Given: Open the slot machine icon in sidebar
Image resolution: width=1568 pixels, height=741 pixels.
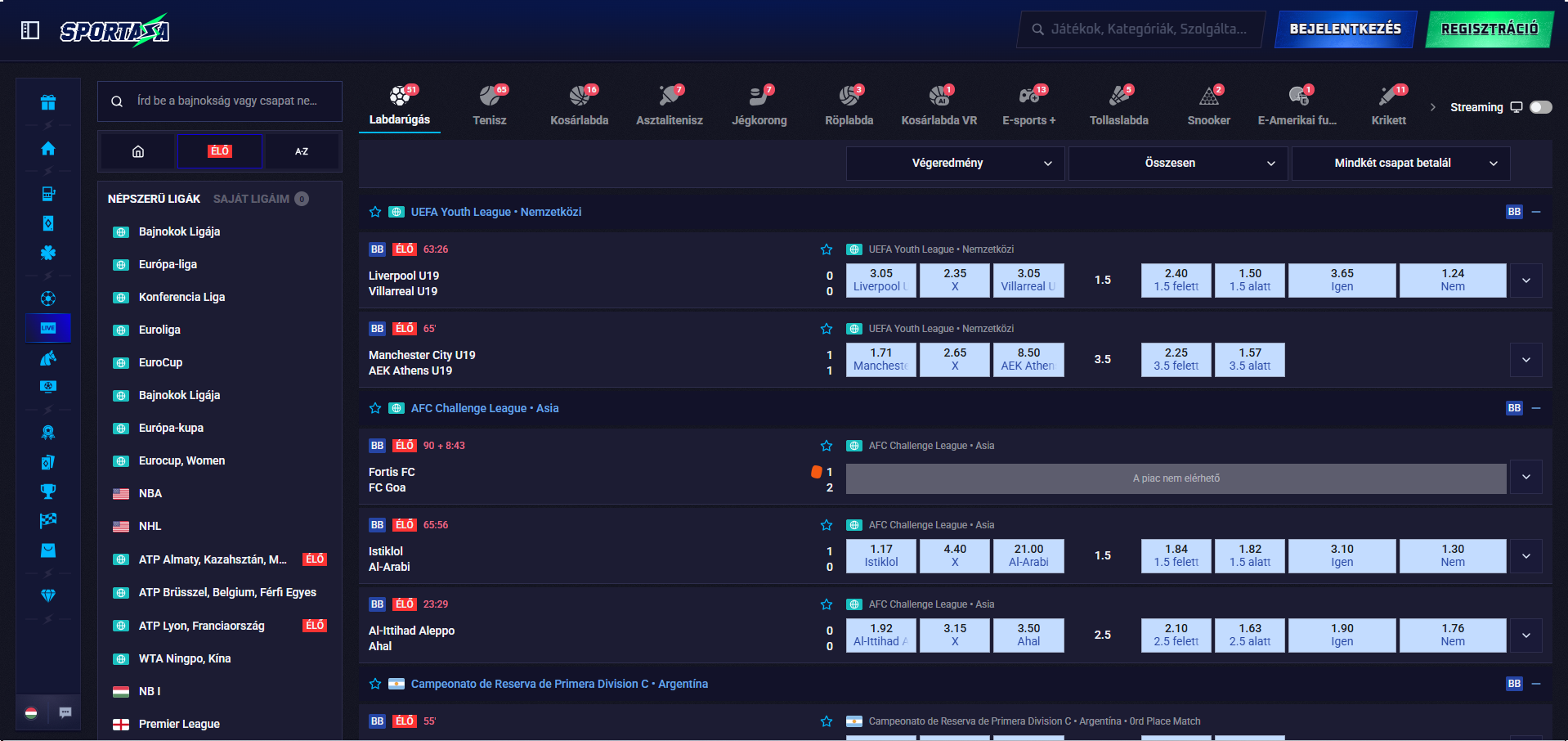Looking at the screenshot, I should pos(48,194).
